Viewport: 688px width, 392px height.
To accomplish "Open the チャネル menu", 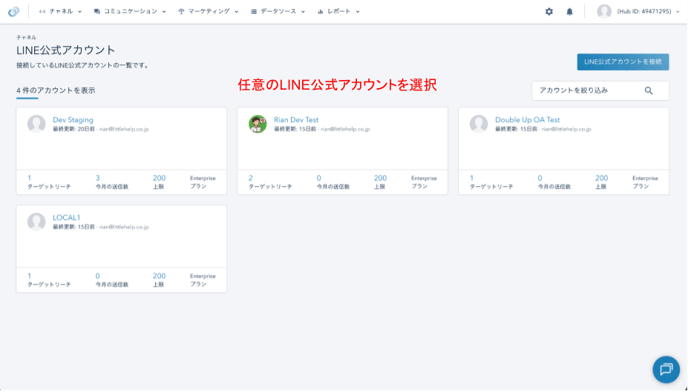I will [x=60, y=12].
